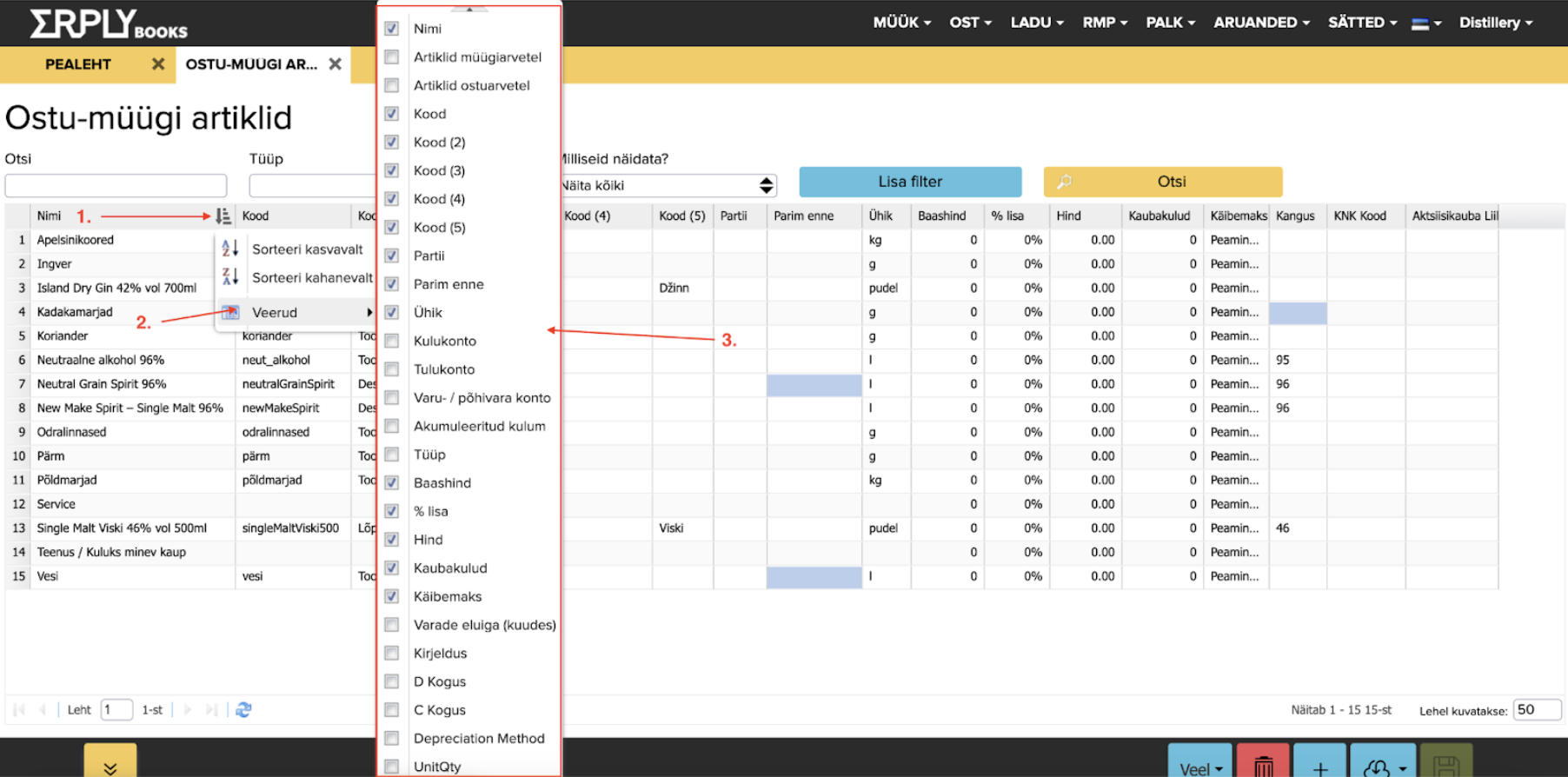Screen dimensions: 1568x777
Task: Tick the Artiklid müügiarvetel checkbox
Action: pyautogui.click(x=392, y=57)
